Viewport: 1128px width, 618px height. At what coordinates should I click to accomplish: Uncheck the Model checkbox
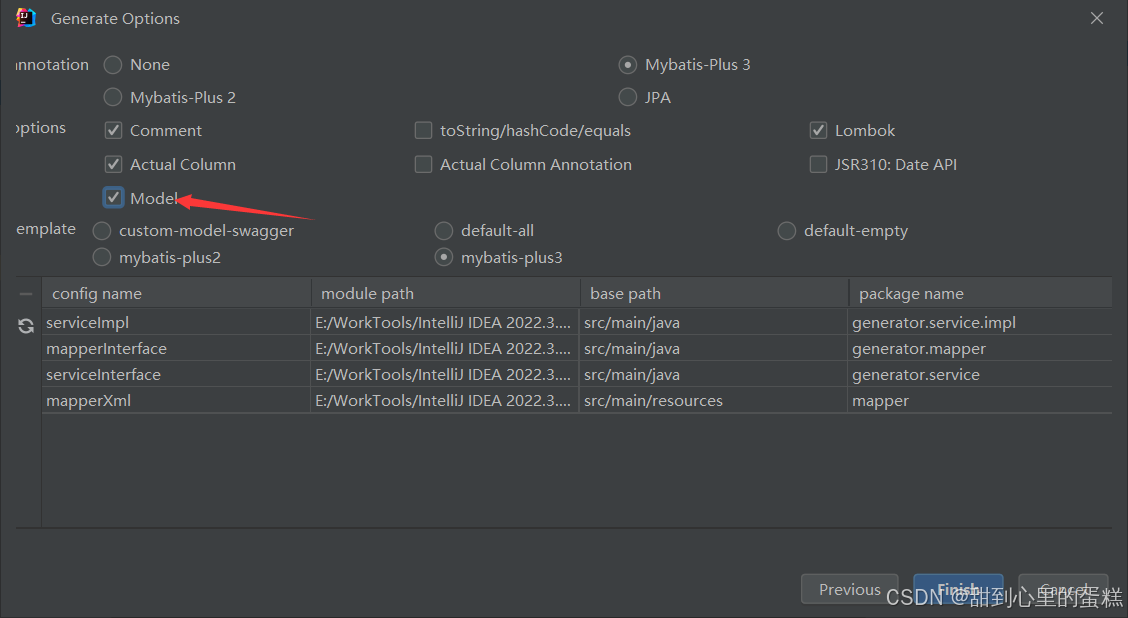point(113,198)
